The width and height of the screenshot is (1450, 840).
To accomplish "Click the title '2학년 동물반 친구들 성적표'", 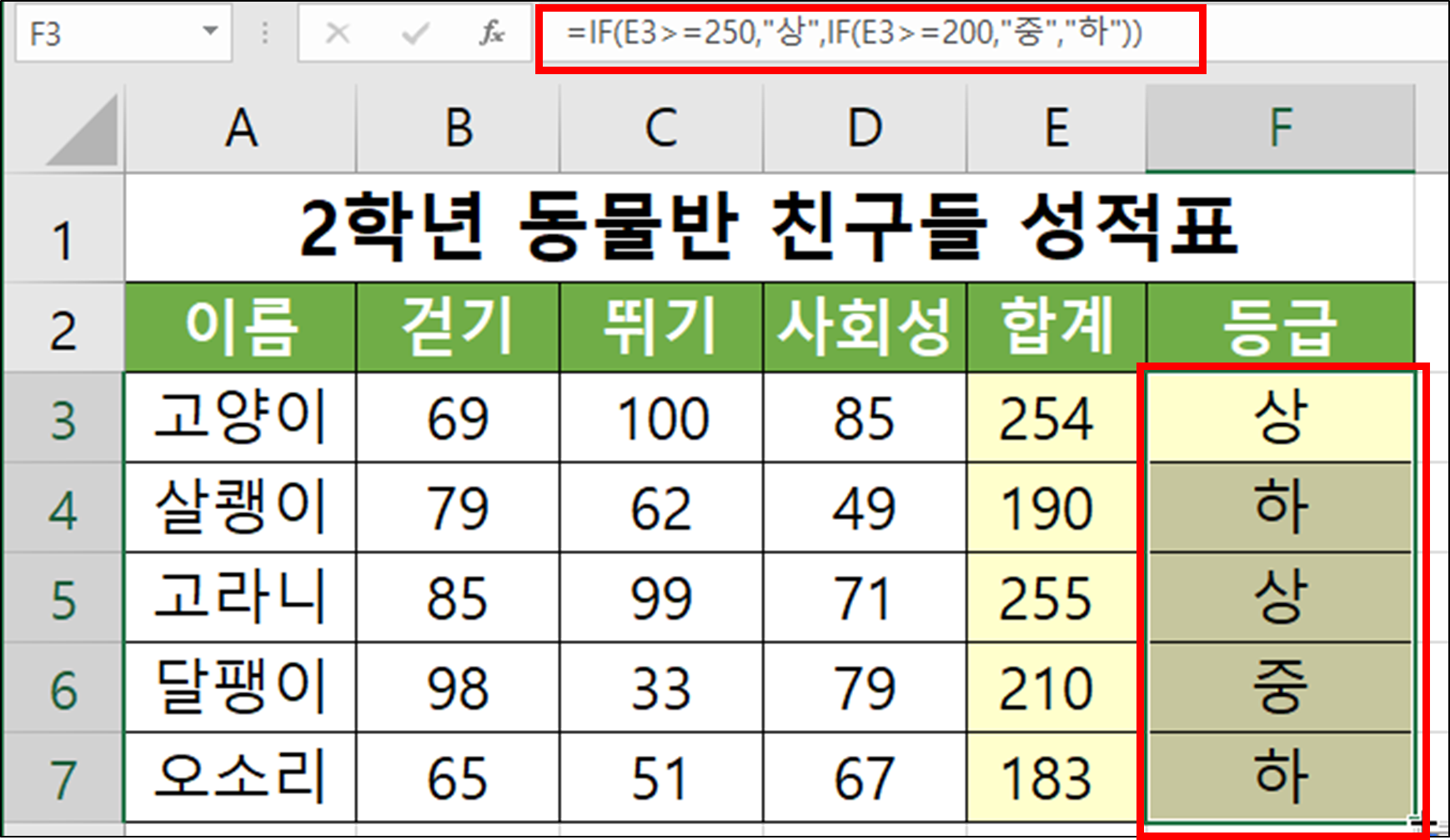I will [770, 227].
